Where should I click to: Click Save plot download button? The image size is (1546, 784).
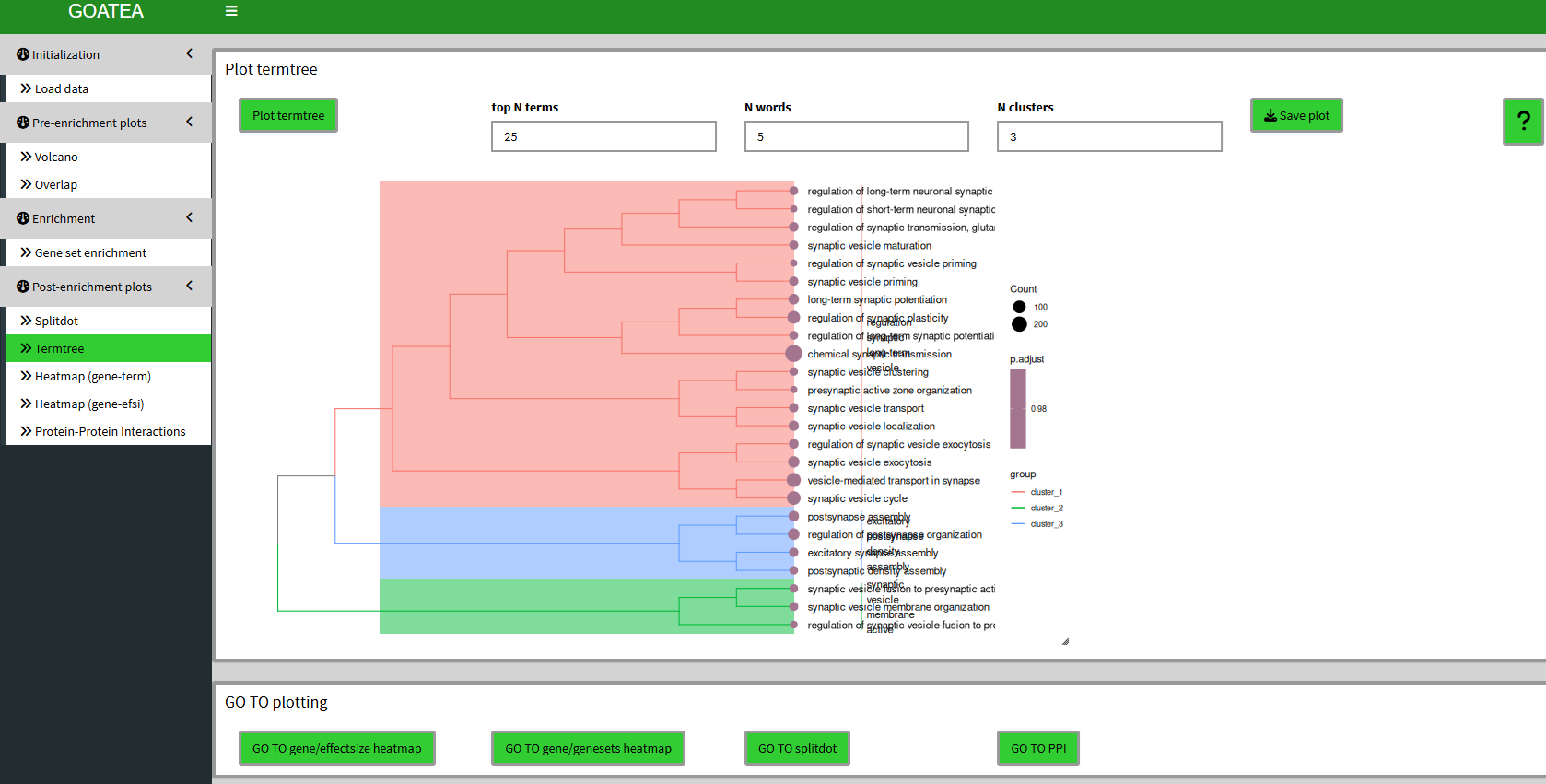(1295, 115)
